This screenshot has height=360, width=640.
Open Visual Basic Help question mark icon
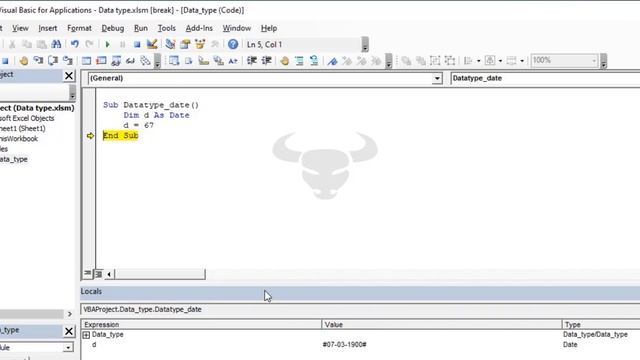click(x=233, y=44)
